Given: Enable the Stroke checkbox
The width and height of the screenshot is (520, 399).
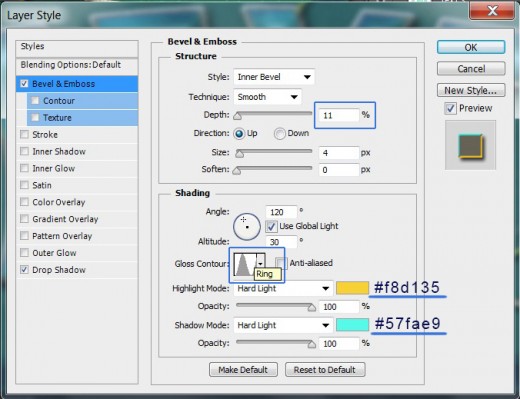Looking at the screenshot, I should [x=24, y=134].
